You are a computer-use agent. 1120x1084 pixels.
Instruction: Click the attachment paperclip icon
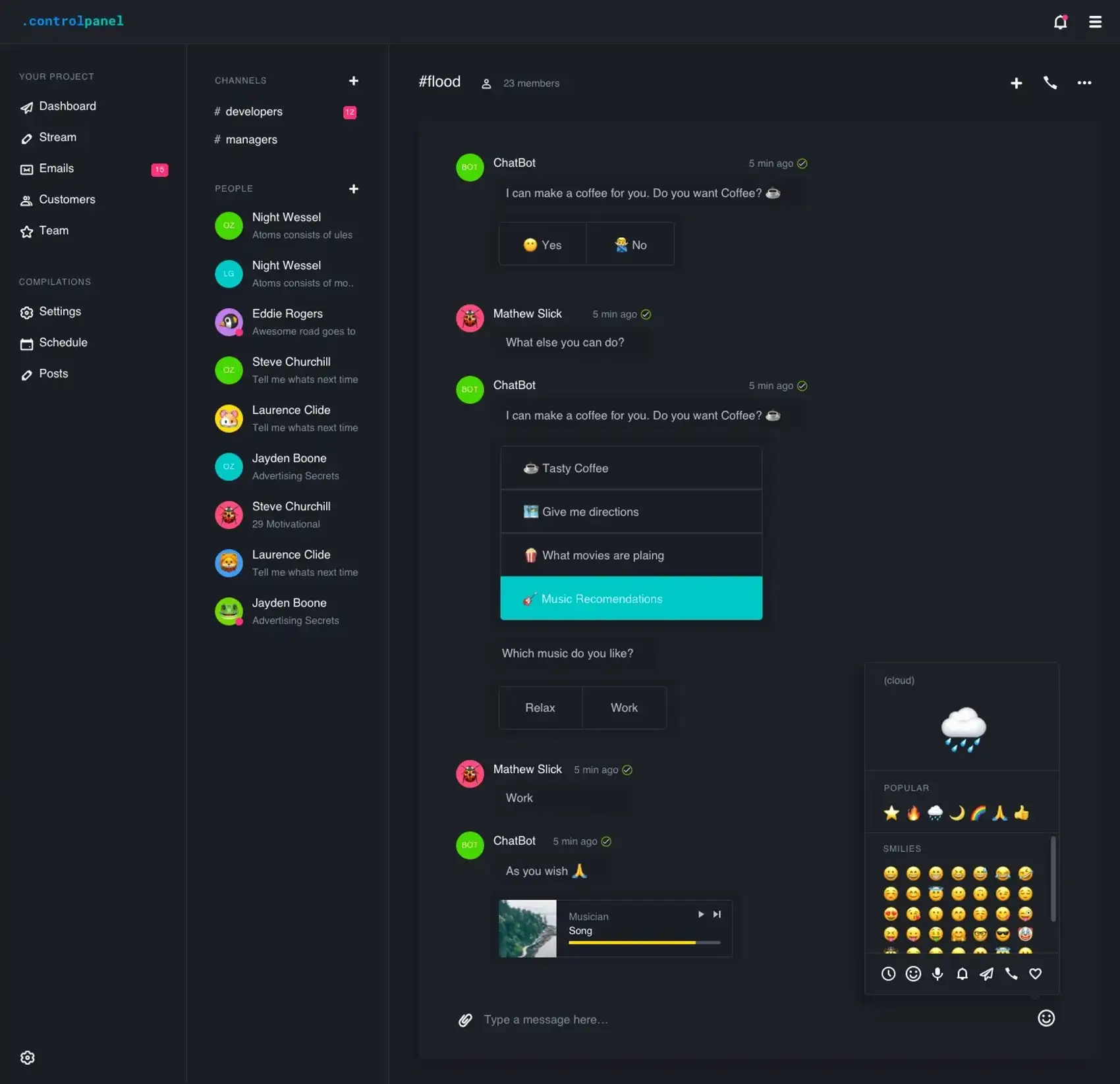coord(465,1019)
